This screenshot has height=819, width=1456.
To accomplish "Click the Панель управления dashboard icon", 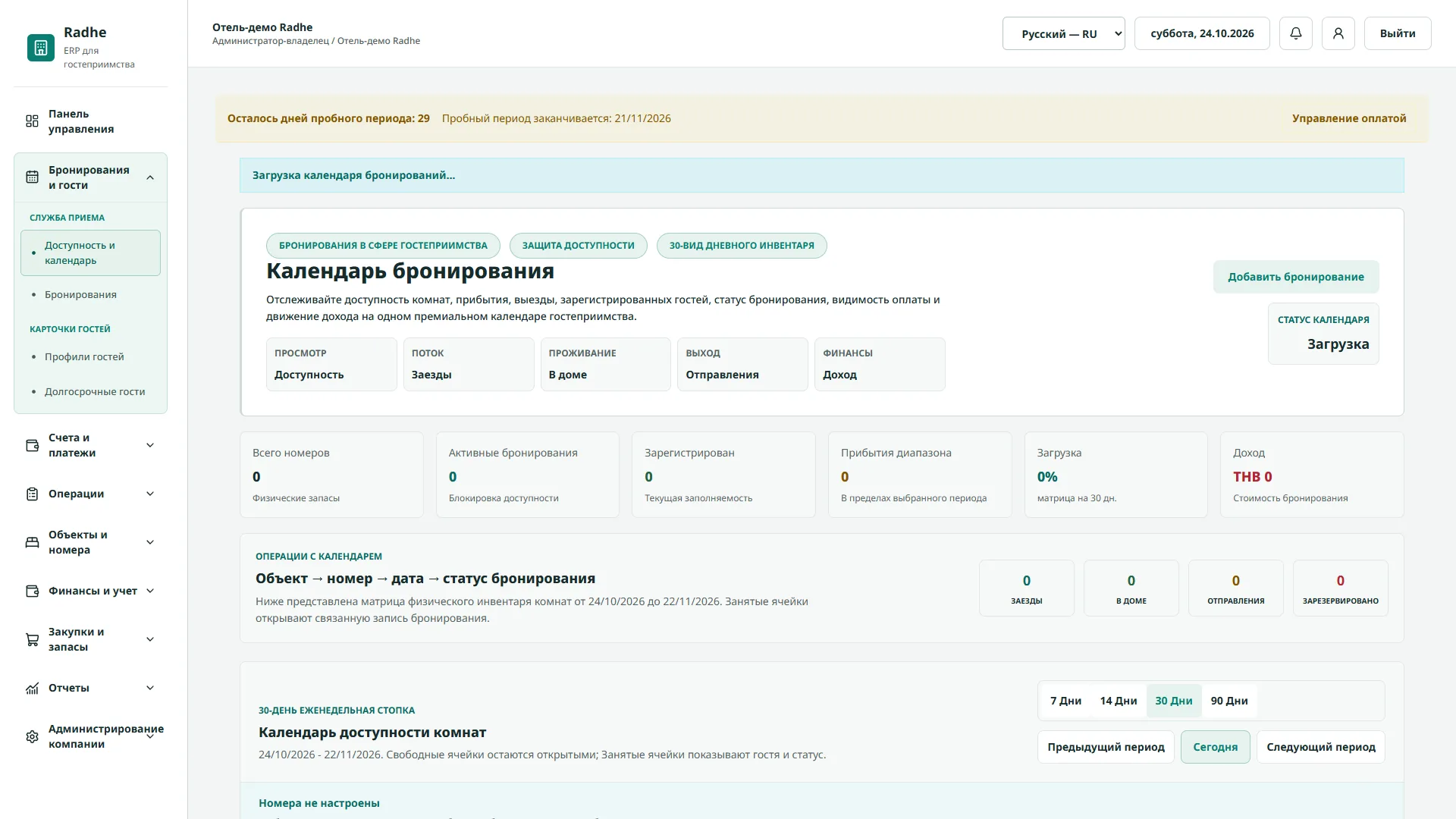I will [x=32, y=121].
